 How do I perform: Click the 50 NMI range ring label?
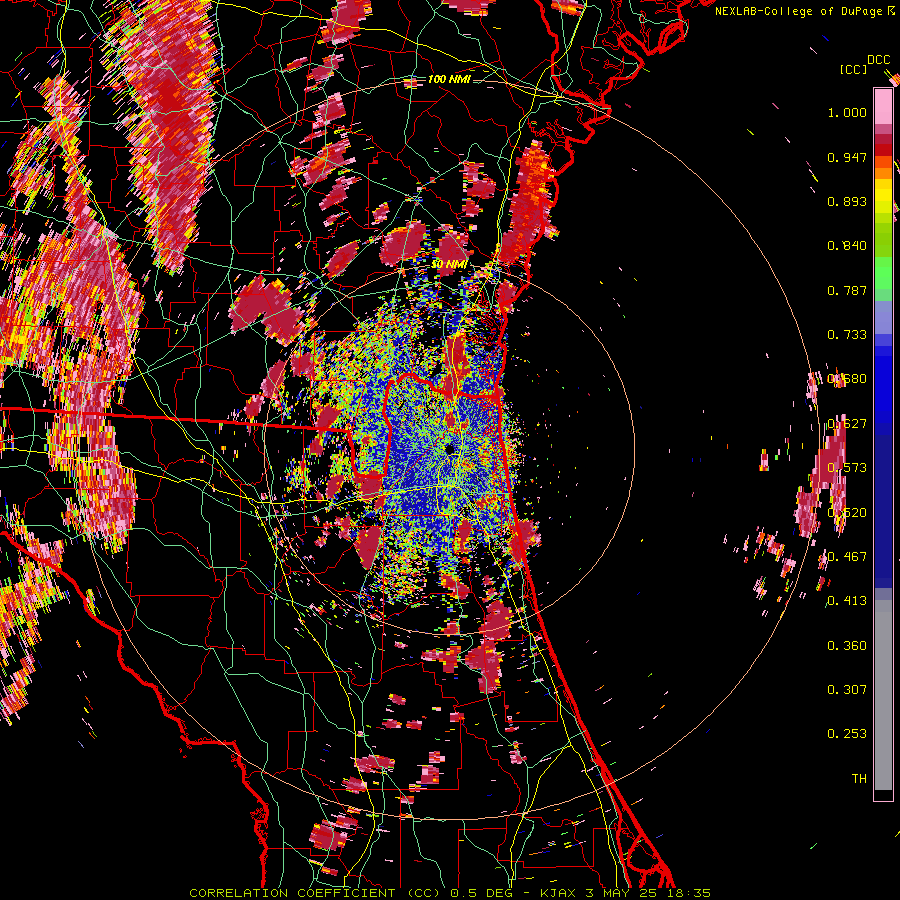point(449,264)
